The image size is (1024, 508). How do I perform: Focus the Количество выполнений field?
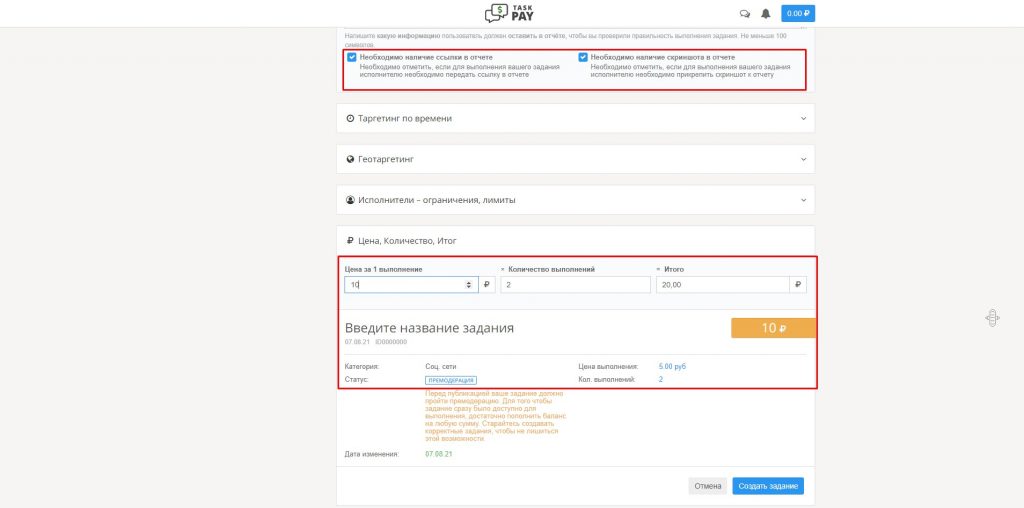click(575, 285)
